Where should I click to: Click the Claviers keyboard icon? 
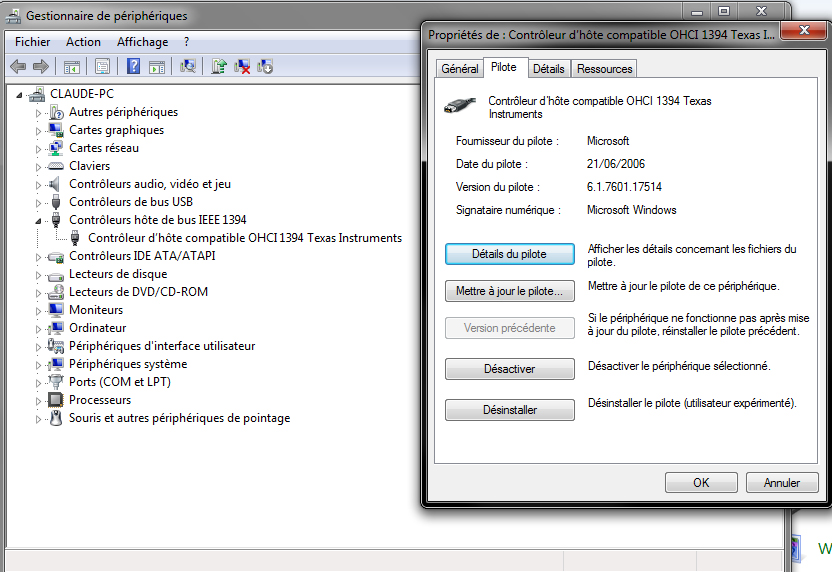[56, 166]
